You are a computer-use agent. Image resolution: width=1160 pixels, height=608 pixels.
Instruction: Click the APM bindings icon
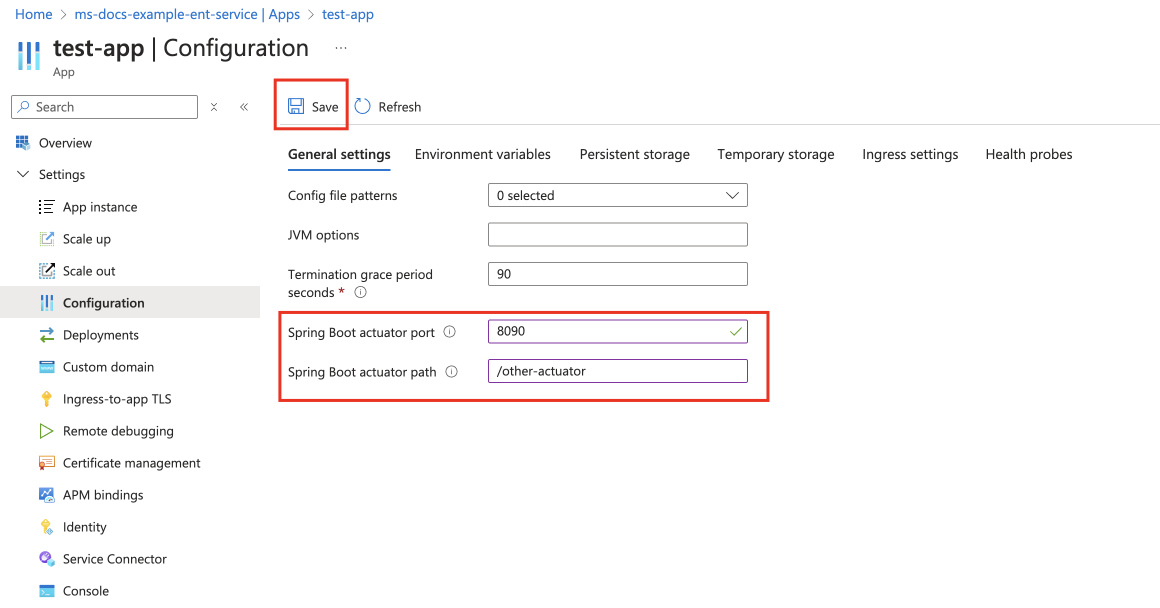[47, 495]
